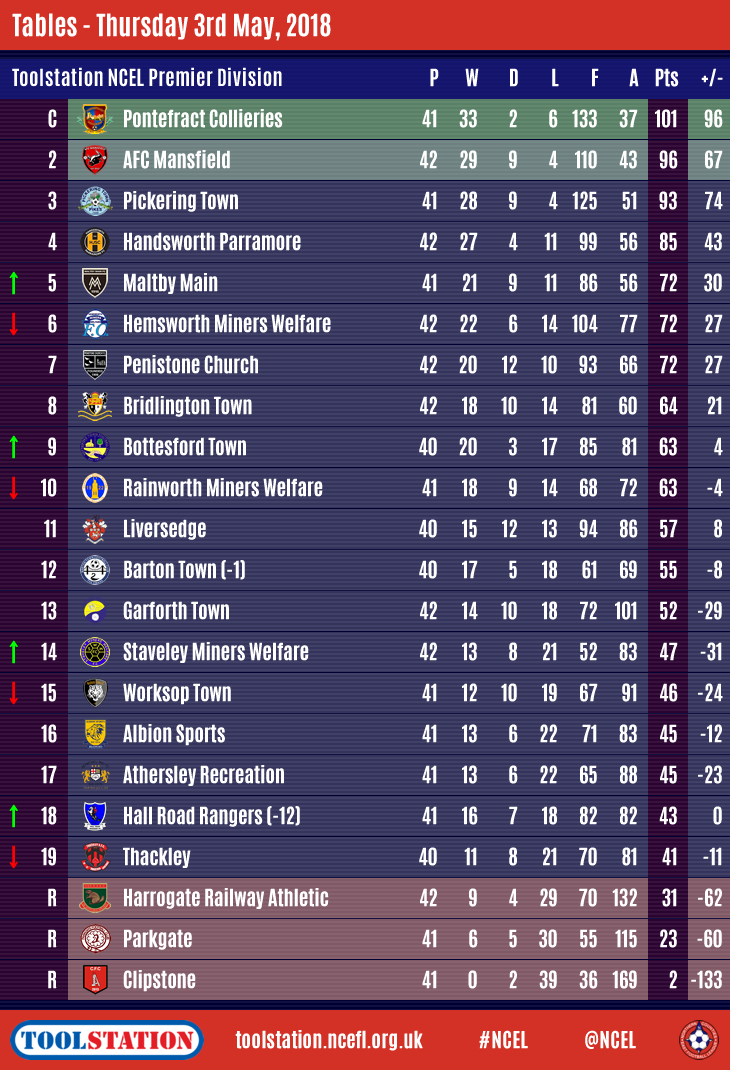Screen dimensions: 730x1070
Task: Click the AFC Mansfield club badge
Action: (95, 160)
